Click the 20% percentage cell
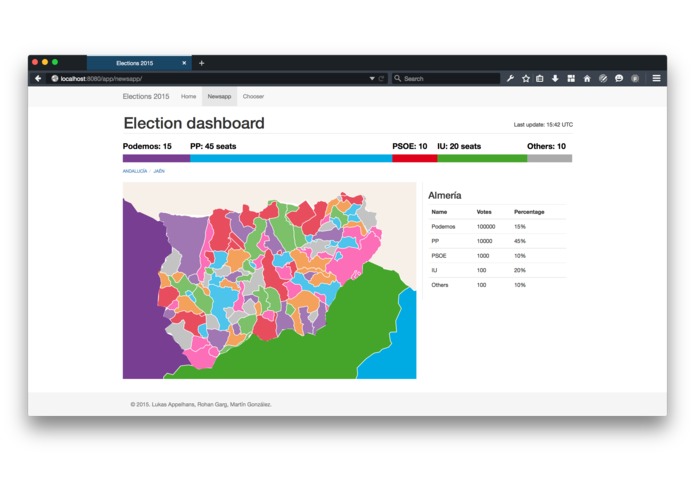The image size is (695, 494). click(520, 270)
